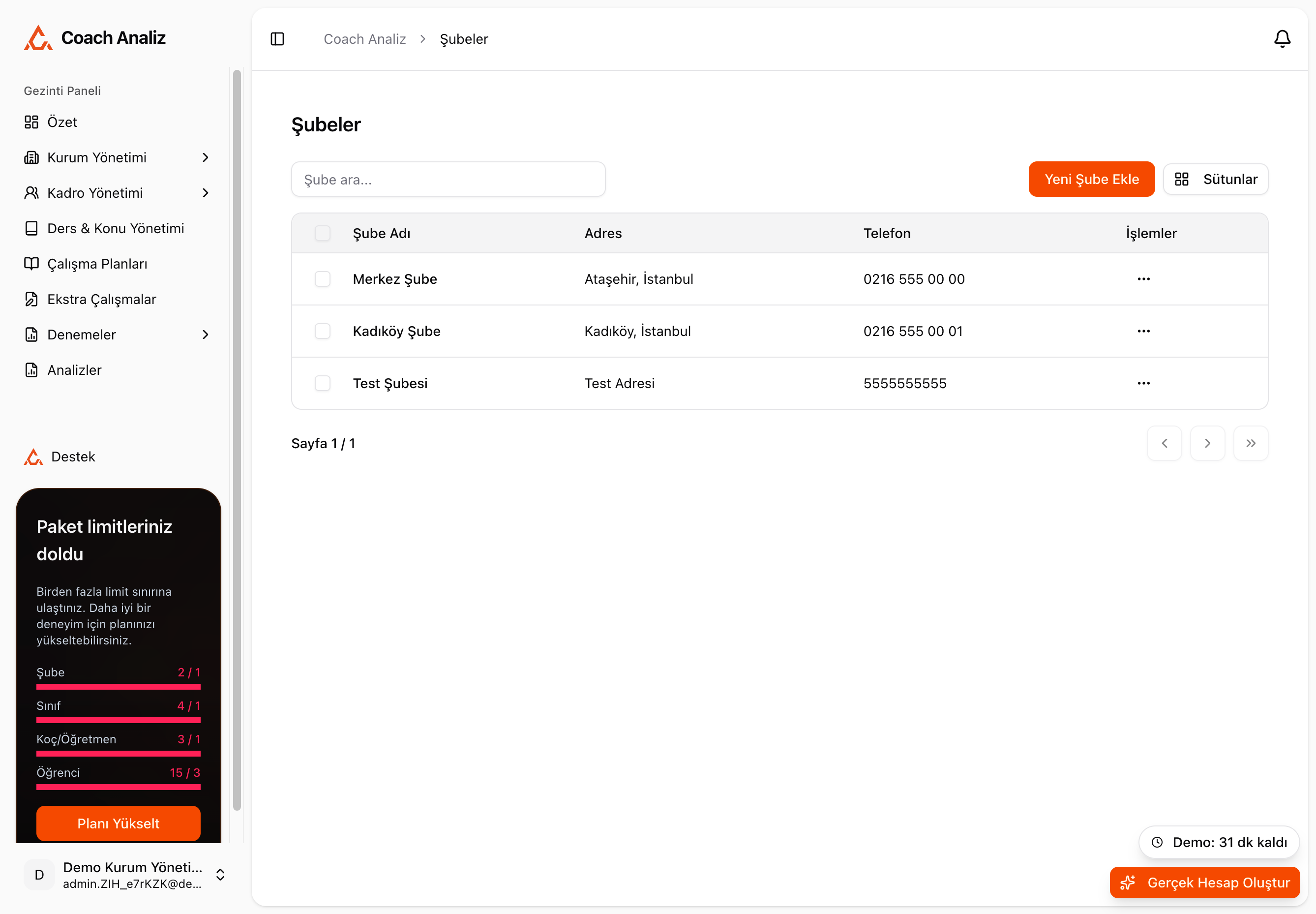This screenshot has width=1316, height=914.
Task: Check the Kadıköy Şube row checkbox
Action: coord(322,331)
